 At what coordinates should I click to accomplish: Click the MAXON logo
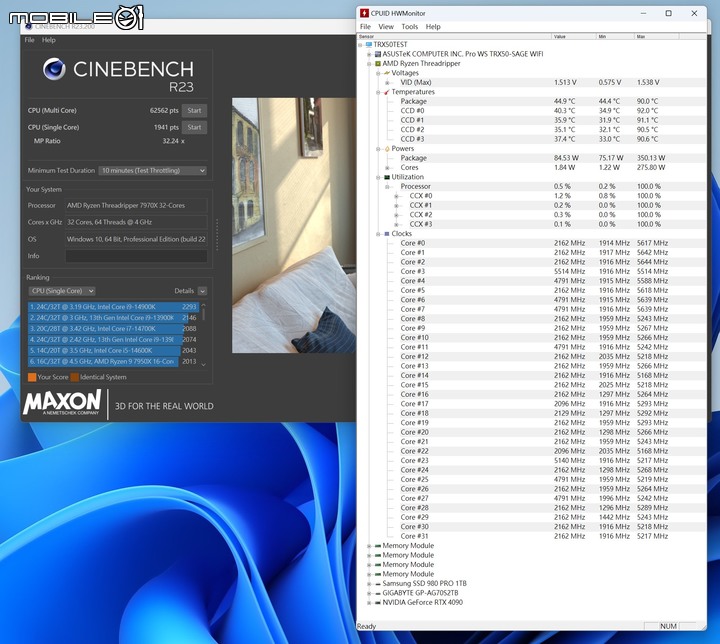pos(62,402)
